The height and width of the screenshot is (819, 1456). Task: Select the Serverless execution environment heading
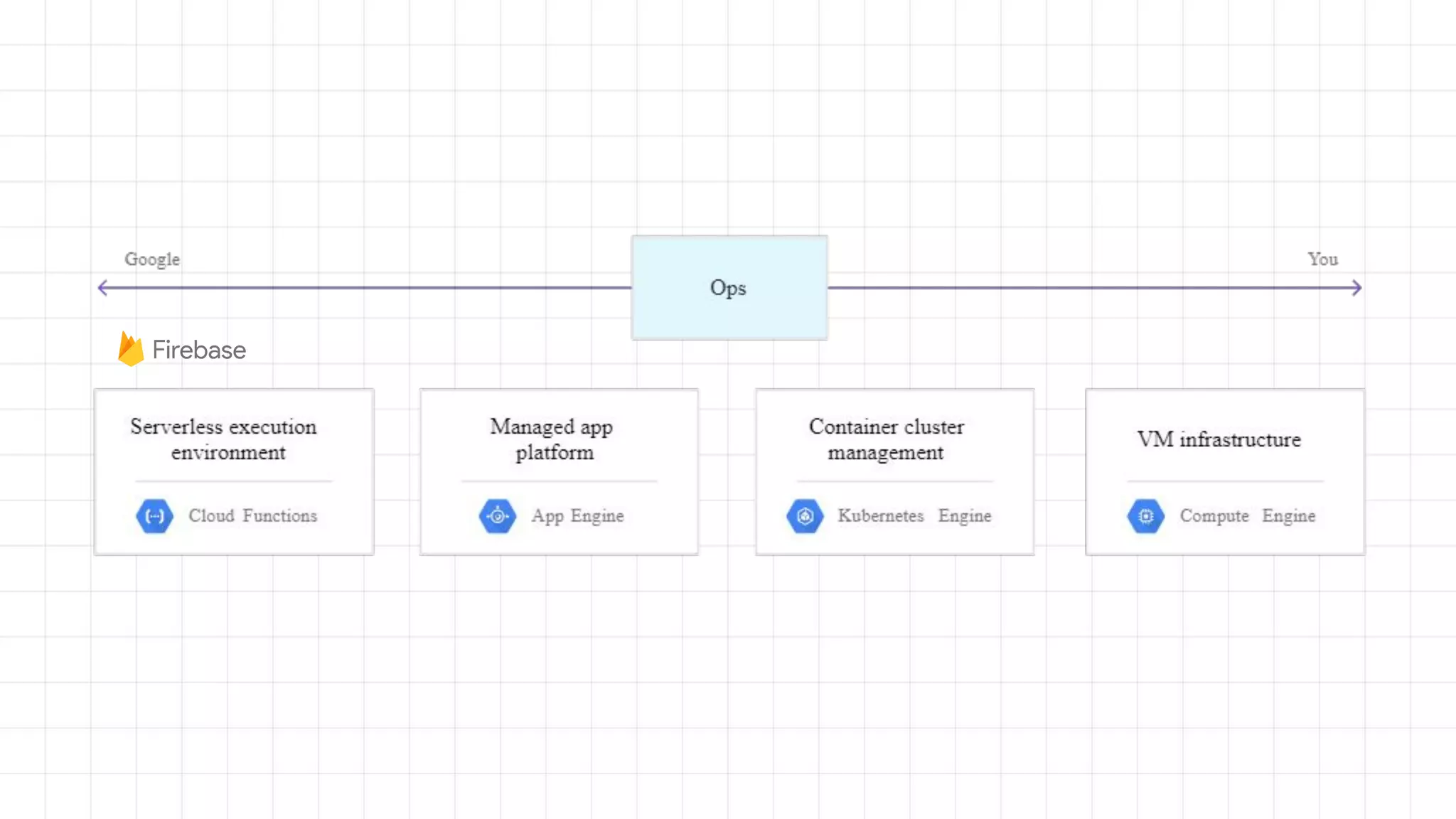[x=224, y=439]
